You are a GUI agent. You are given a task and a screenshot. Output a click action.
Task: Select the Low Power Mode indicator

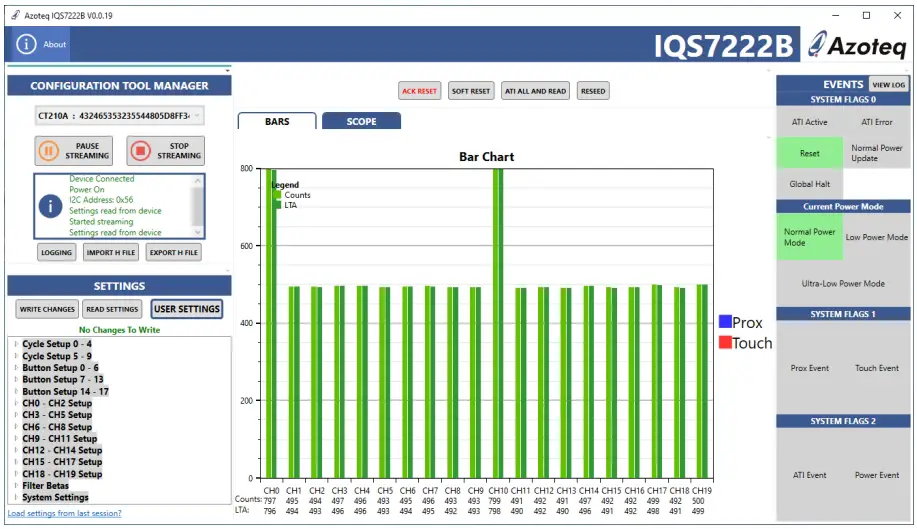877,237
